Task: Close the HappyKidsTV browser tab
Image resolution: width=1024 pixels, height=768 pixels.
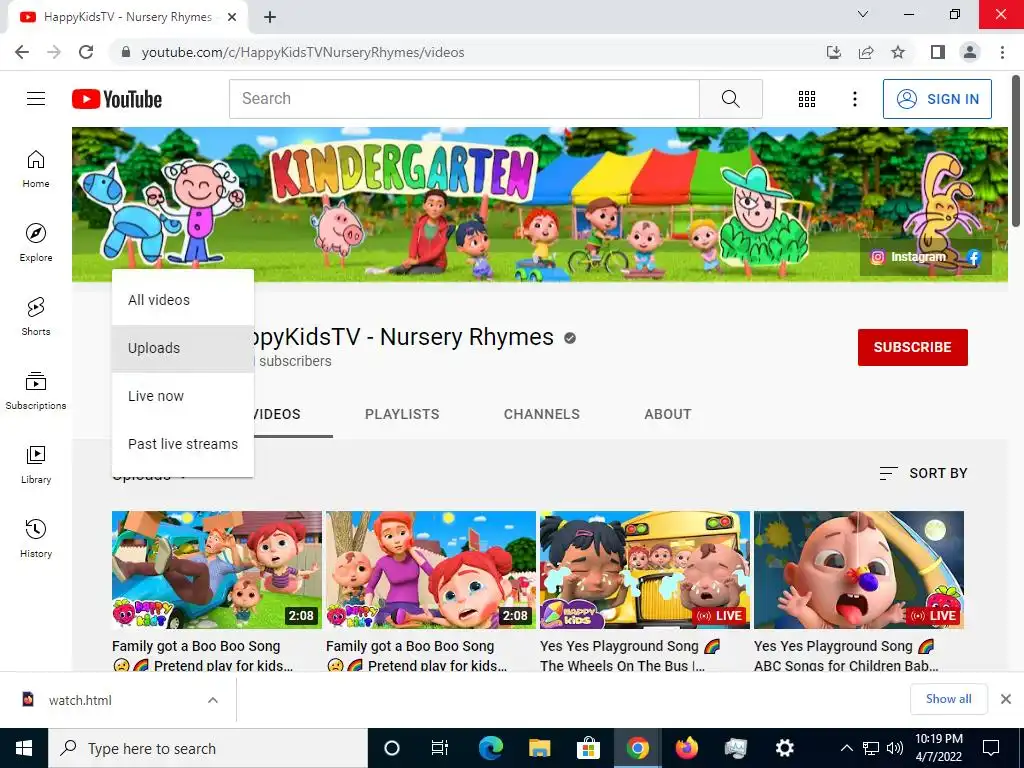Action: click(232, 17)
